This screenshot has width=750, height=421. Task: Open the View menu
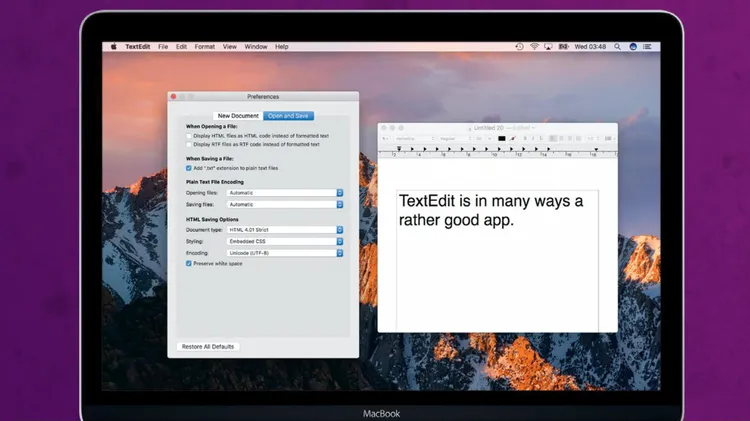[x=230, y=47]
